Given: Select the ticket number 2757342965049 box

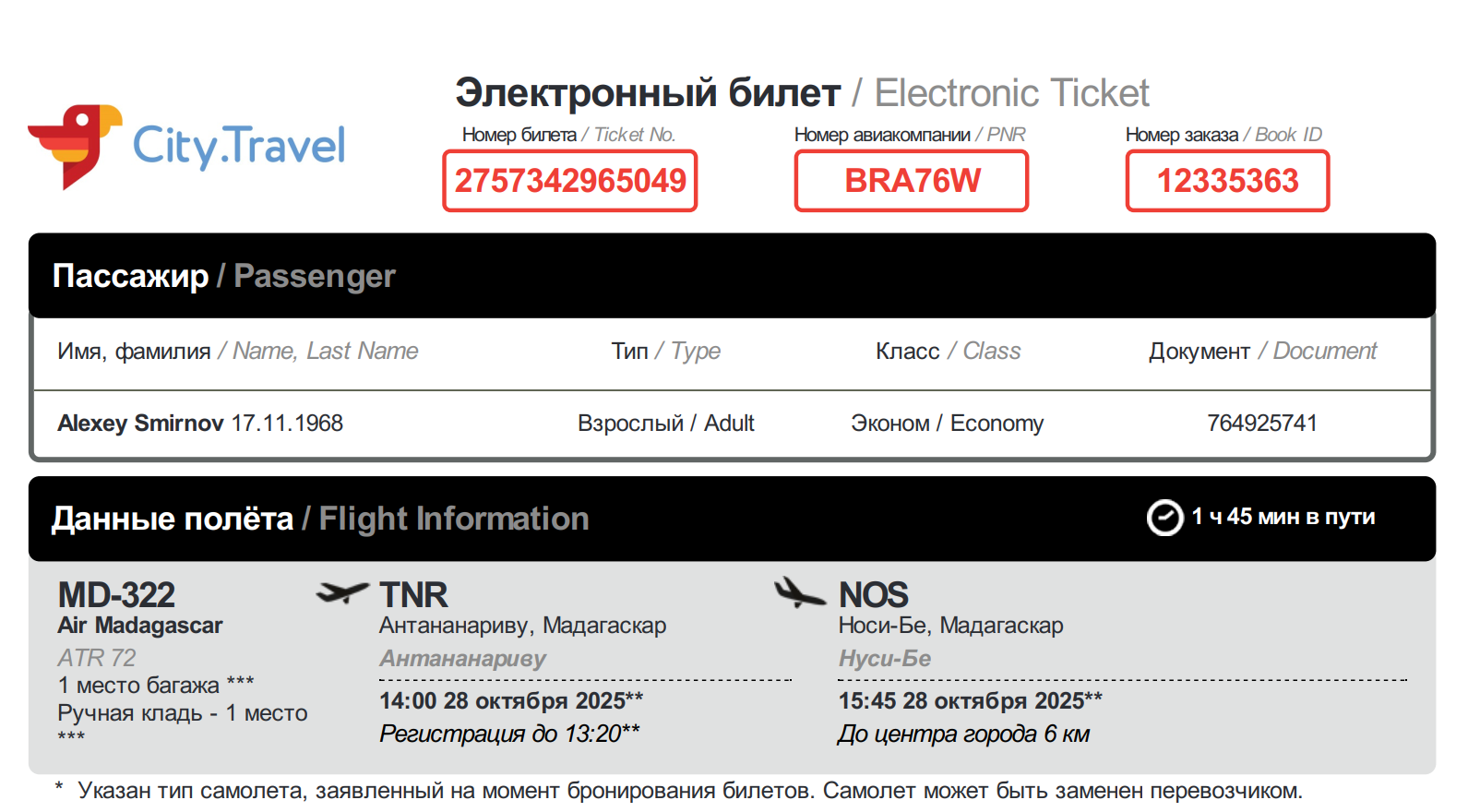Looking at the screenshot, I should (570, 181).
